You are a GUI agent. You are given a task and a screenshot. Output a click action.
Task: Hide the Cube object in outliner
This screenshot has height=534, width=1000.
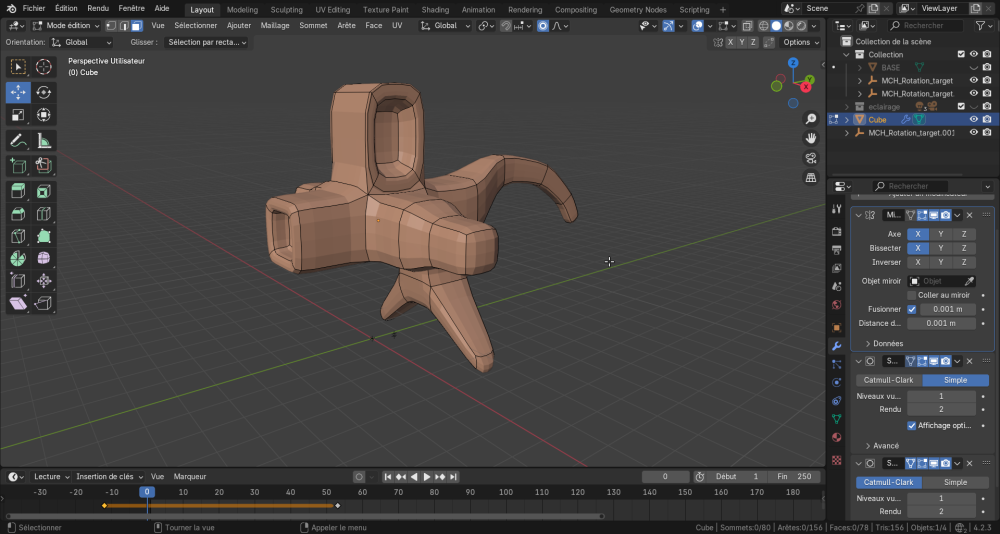click(973, 119)
